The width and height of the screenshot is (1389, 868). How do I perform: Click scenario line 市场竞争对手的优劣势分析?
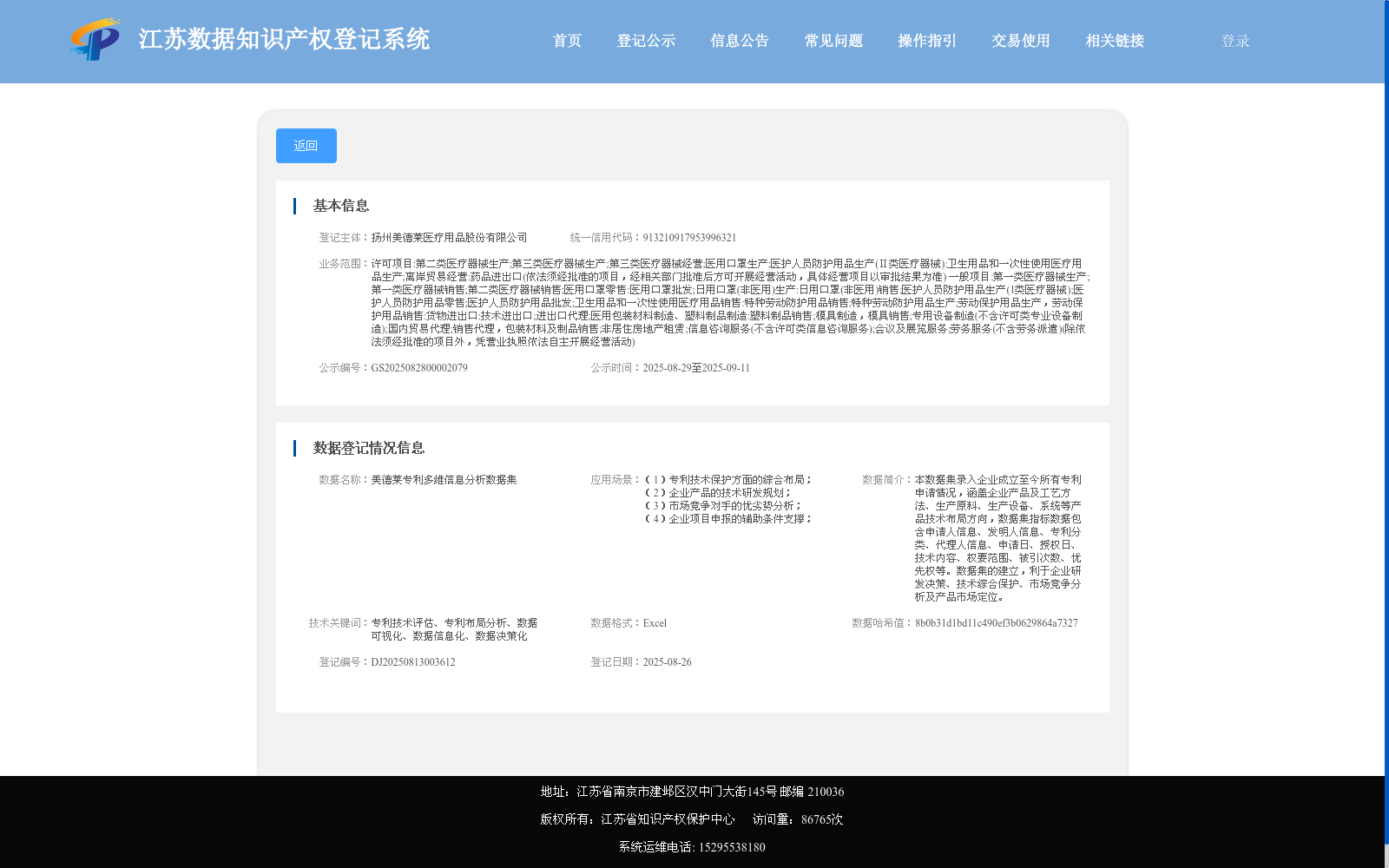[722, 506]
